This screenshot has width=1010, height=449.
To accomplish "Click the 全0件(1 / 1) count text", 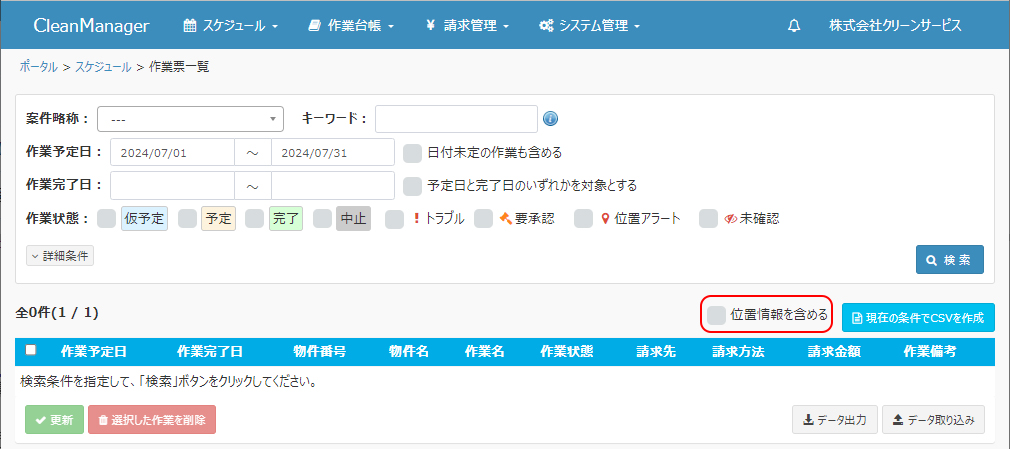I will (x=57, y=313).
